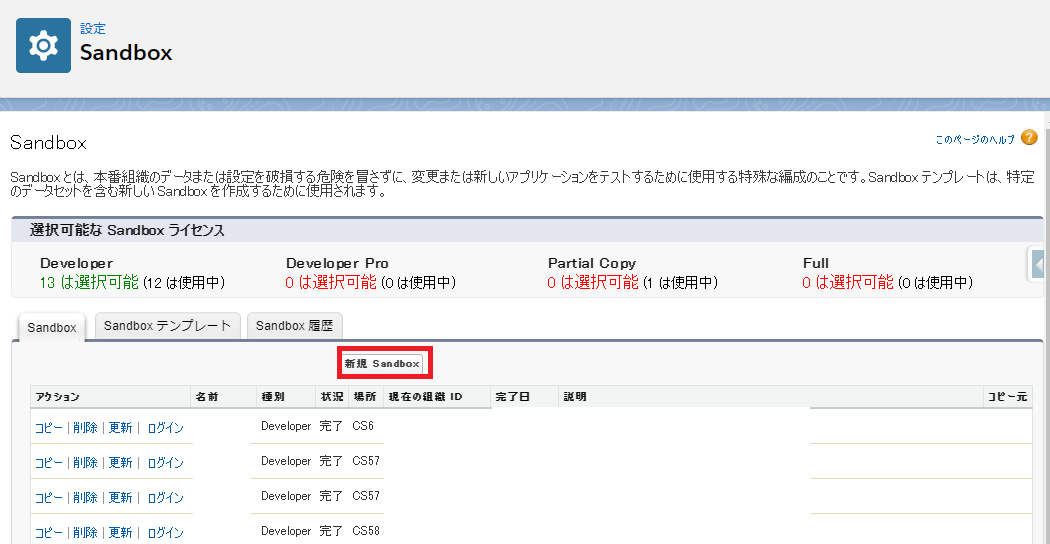Click 更新 in the CS6 row
1050x544 pixels.
pos(121,427)
